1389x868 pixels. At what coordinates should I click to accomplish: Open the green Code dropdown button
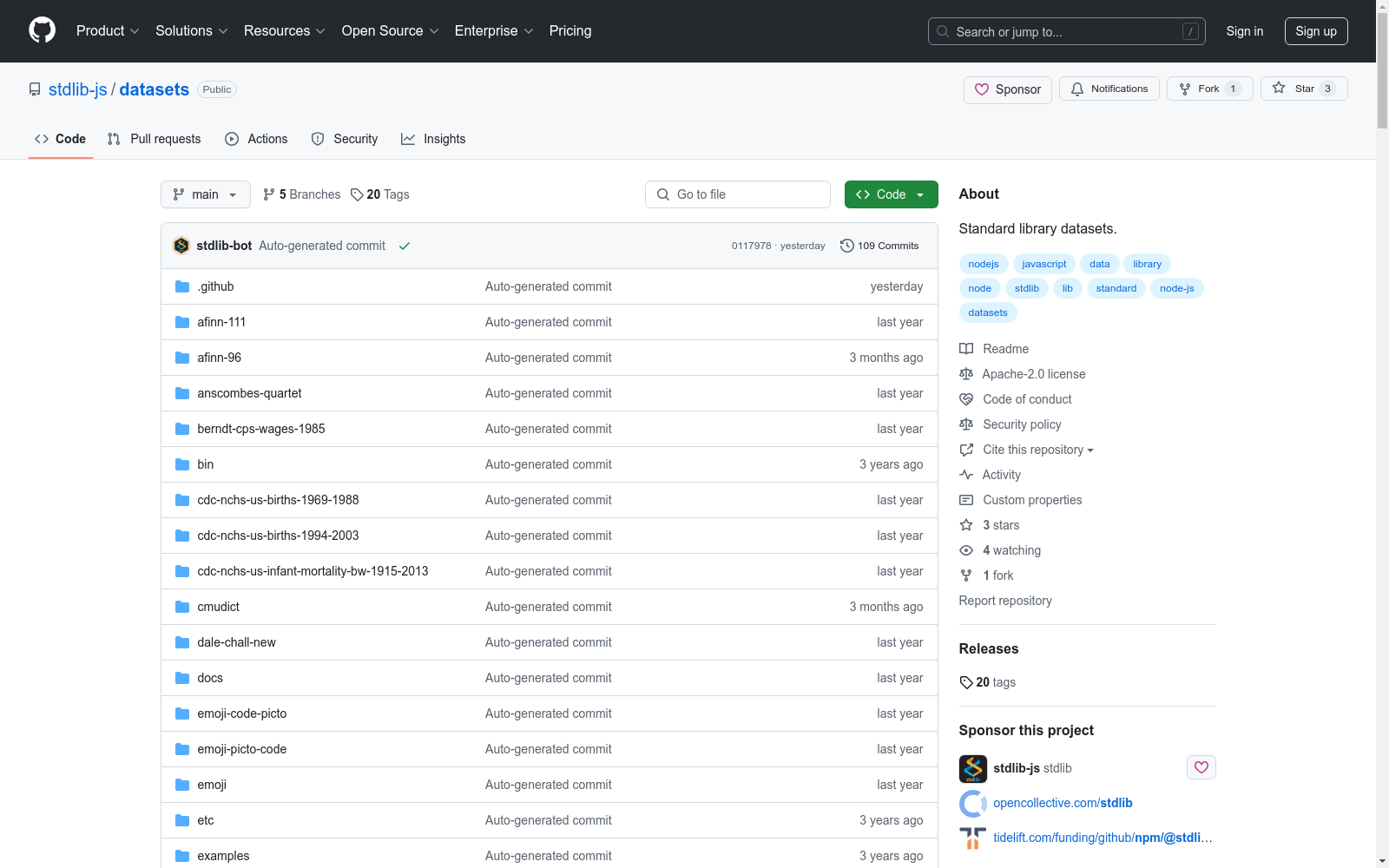891,194
